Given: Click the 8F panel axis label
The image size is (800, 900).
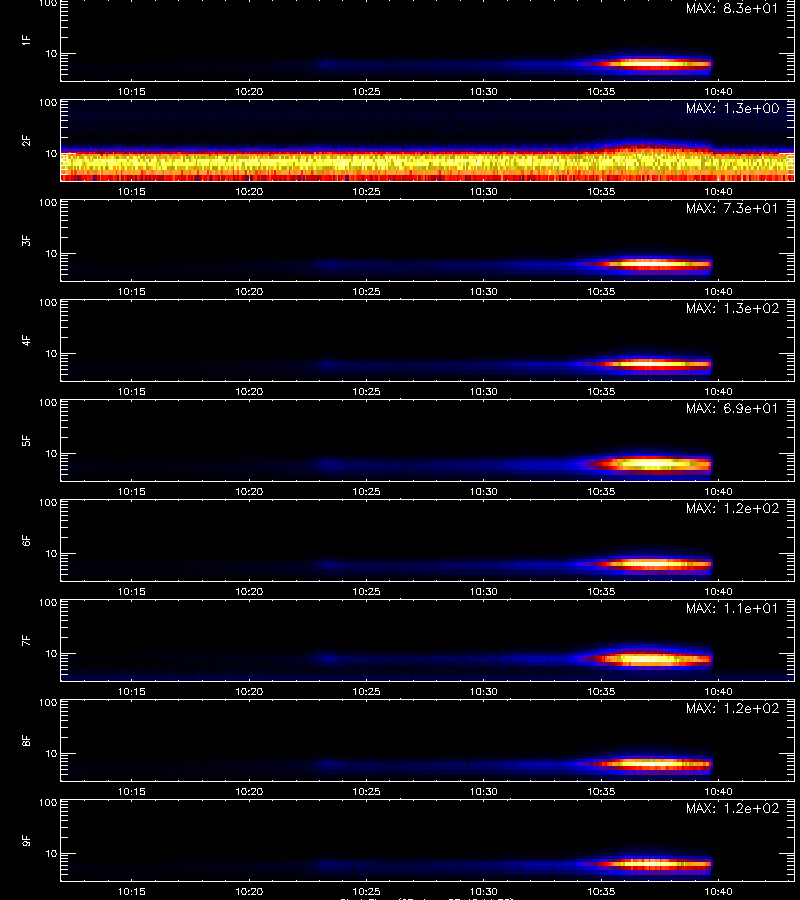Looking at the screenshot, I should coord(26,740).
